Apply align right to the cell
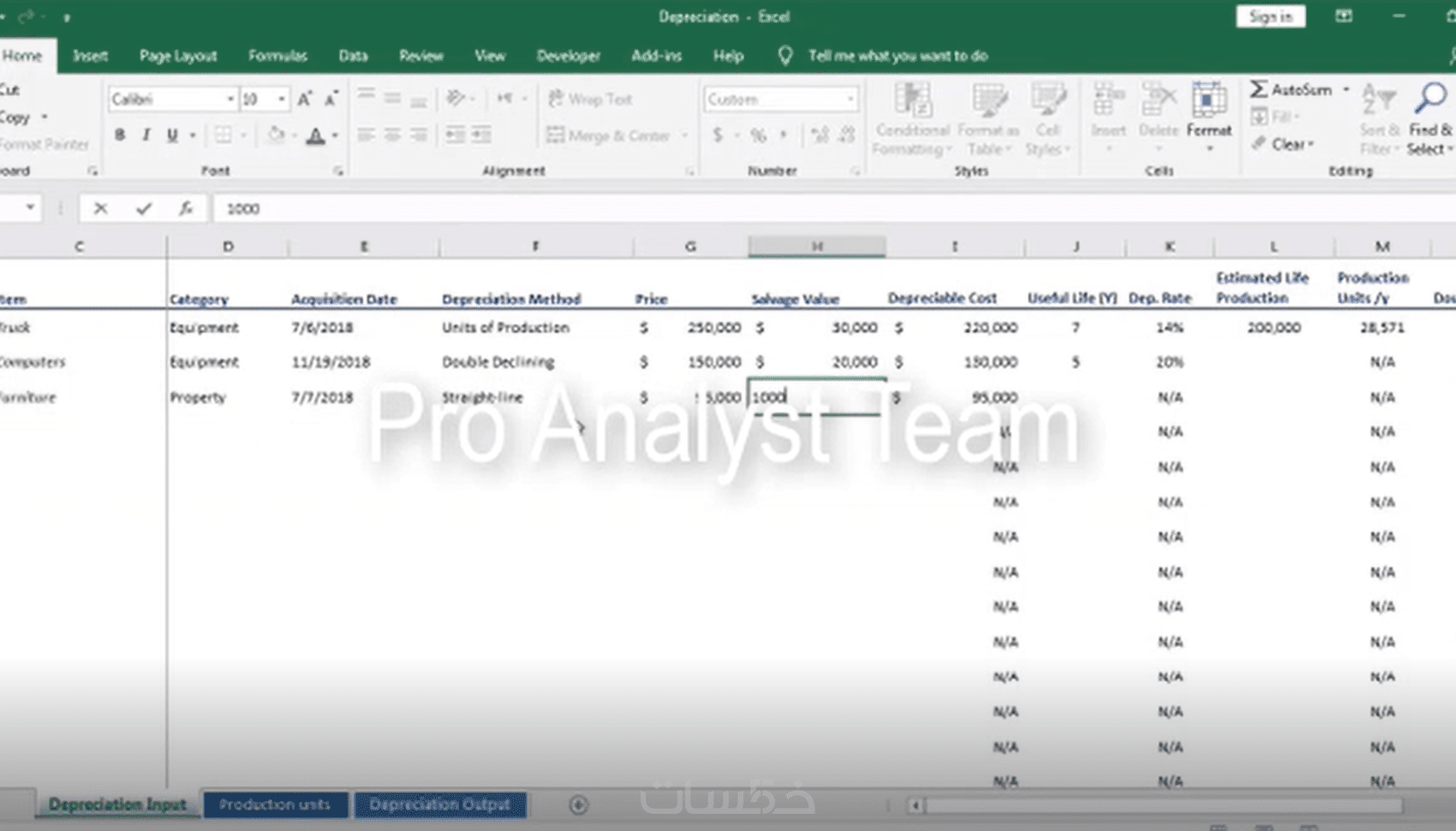 tap(419, 135)
